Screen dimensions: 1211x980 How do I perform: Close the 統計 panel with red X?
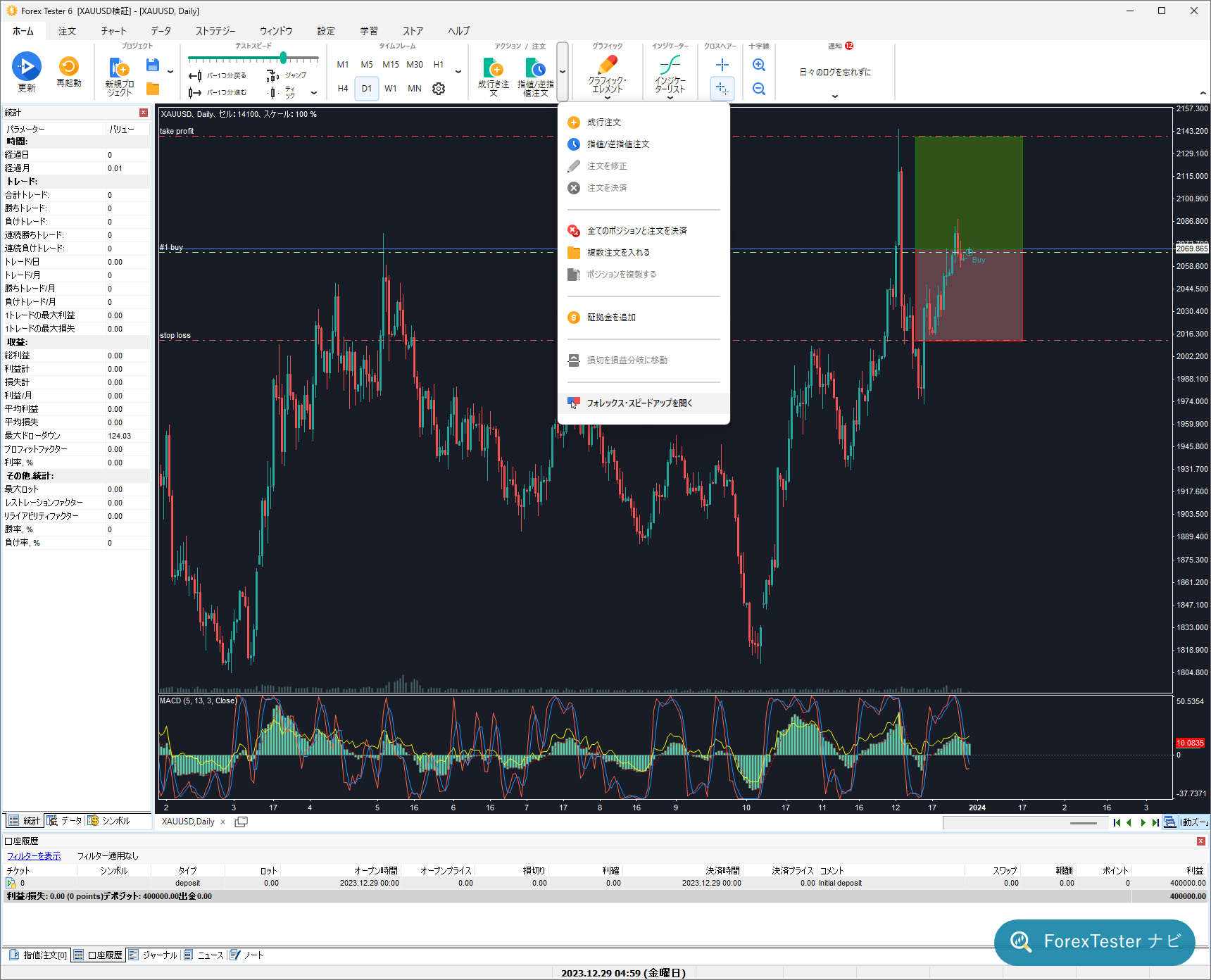click(144, 113)
